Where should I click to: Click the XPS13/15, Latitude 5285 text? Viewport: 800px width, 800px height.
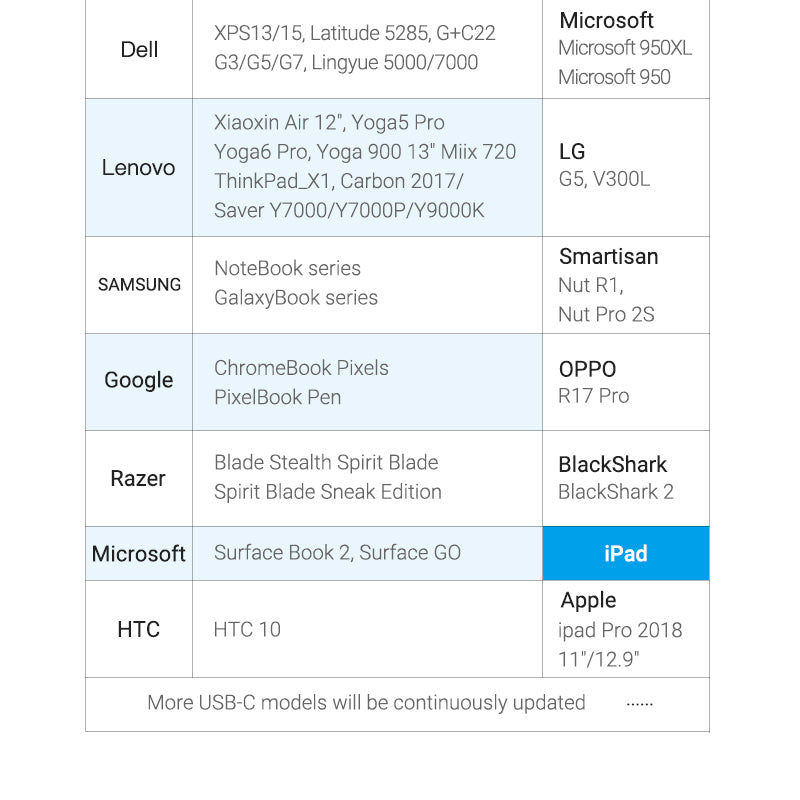tap(355, 33)
